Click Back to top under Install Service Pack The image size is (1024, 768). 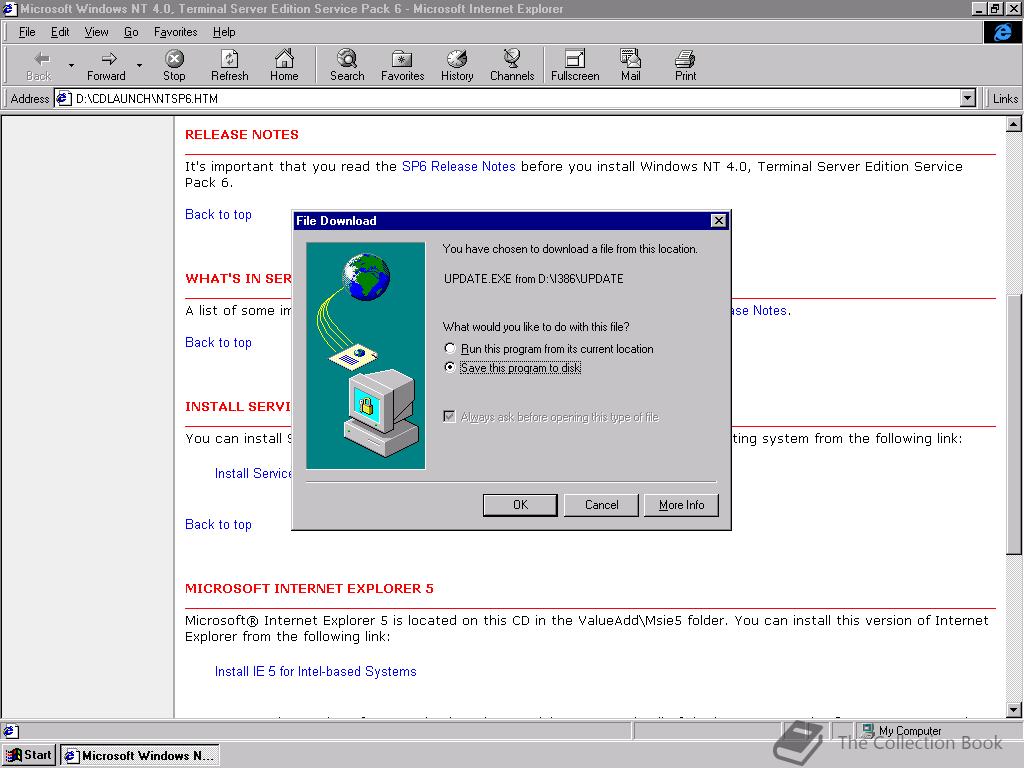pyautogui.click(x=218, y=524)
